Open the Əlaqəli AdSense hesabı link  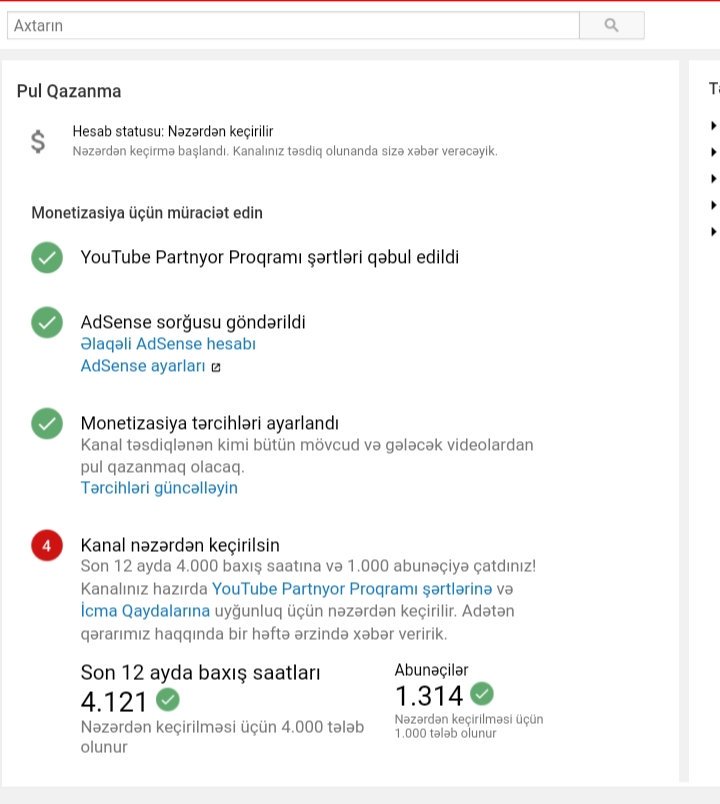tap(168, 344)
